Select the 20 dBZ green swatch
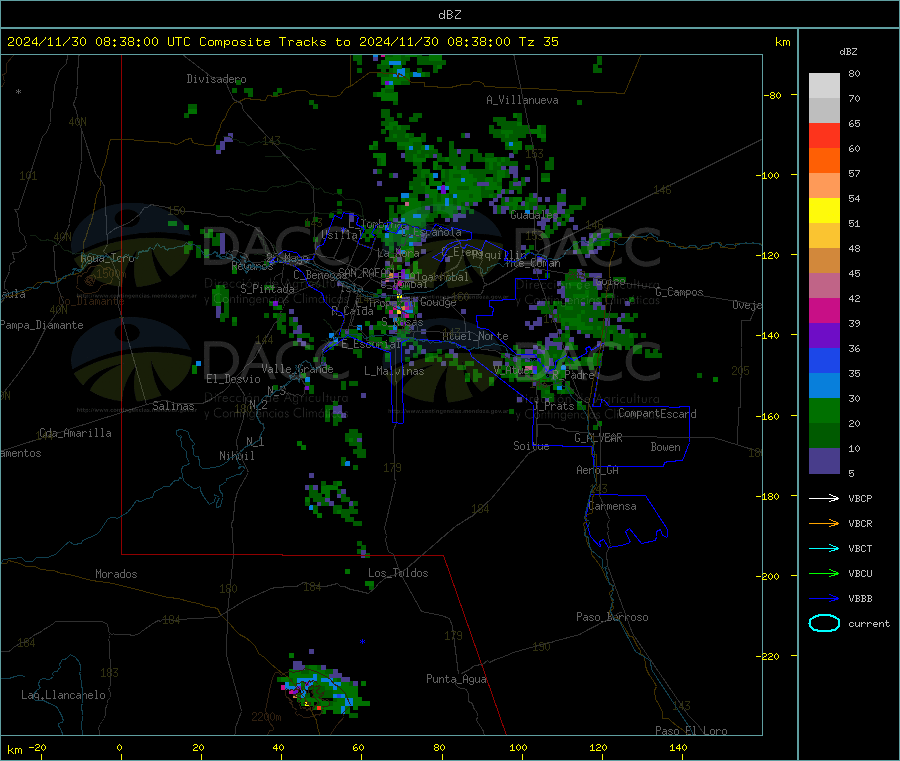The height and width of the screenshot is (761, 900). (x=824, y=410)
